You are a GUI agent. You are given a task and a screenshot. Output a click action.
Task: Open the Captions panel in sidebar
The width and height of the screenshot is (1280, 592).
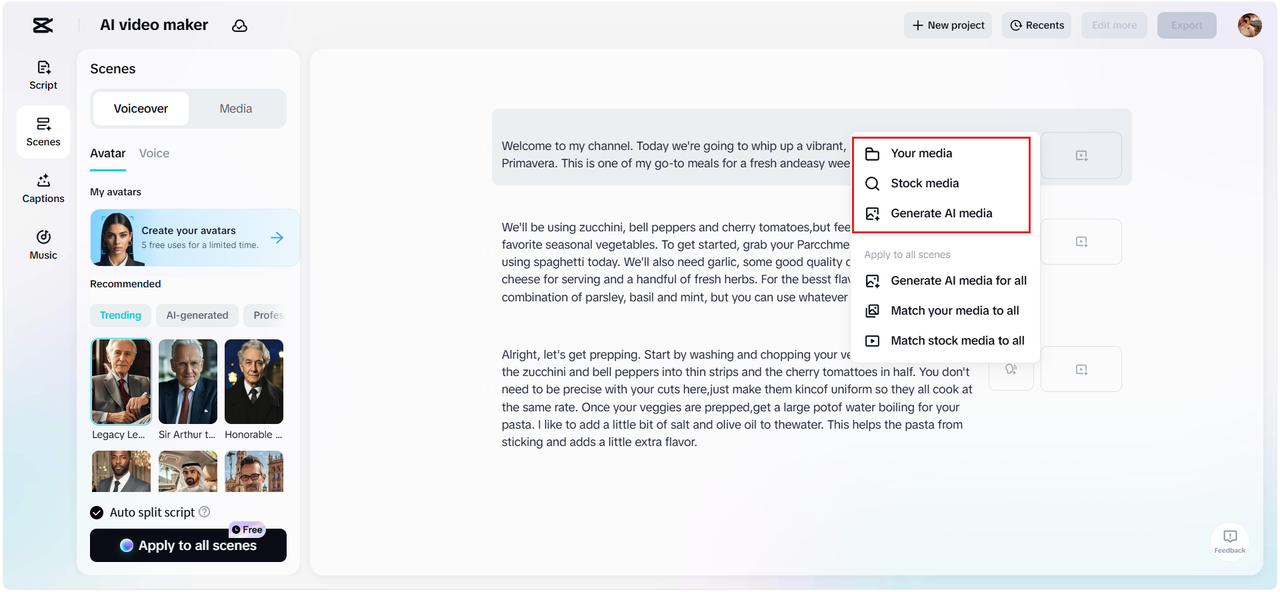[x=43, y=188]
